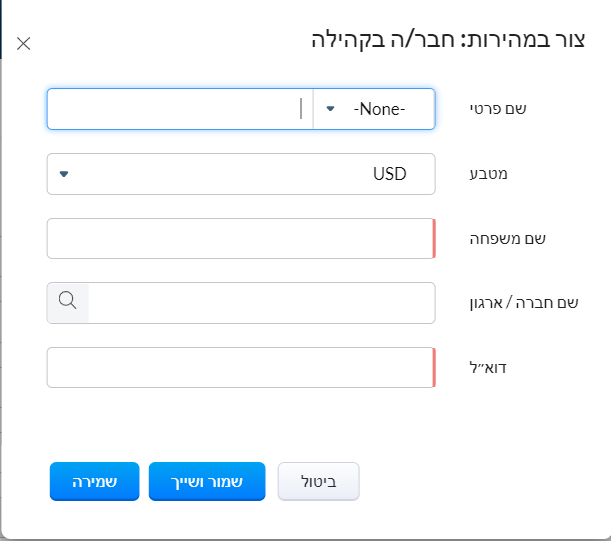
Task: Cancel with the ביטול button
Action: point(318,481)
